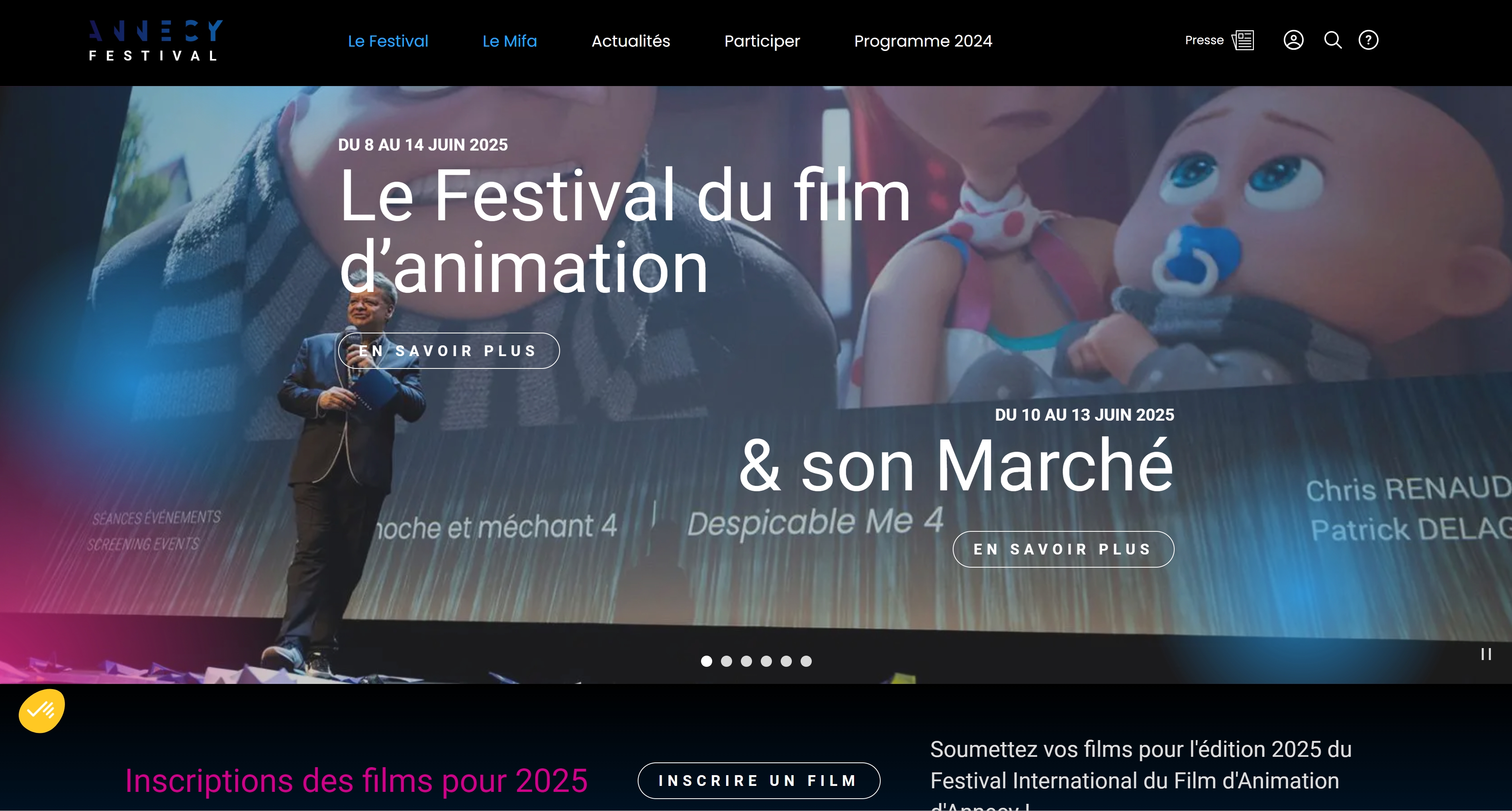1512x811 pixels.
Task: Open the user account icon
Action: tap(1293, 40)
